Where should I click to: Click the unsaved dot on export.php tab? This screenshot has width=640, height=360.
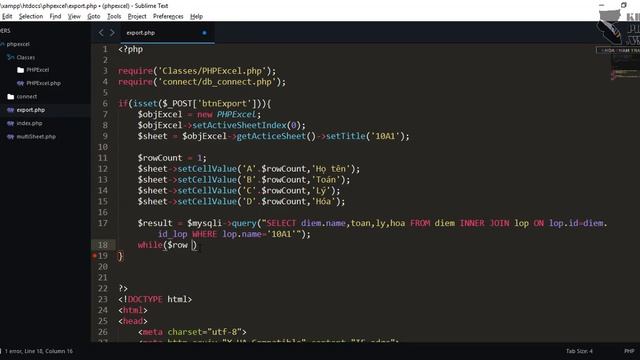point(204,33)
